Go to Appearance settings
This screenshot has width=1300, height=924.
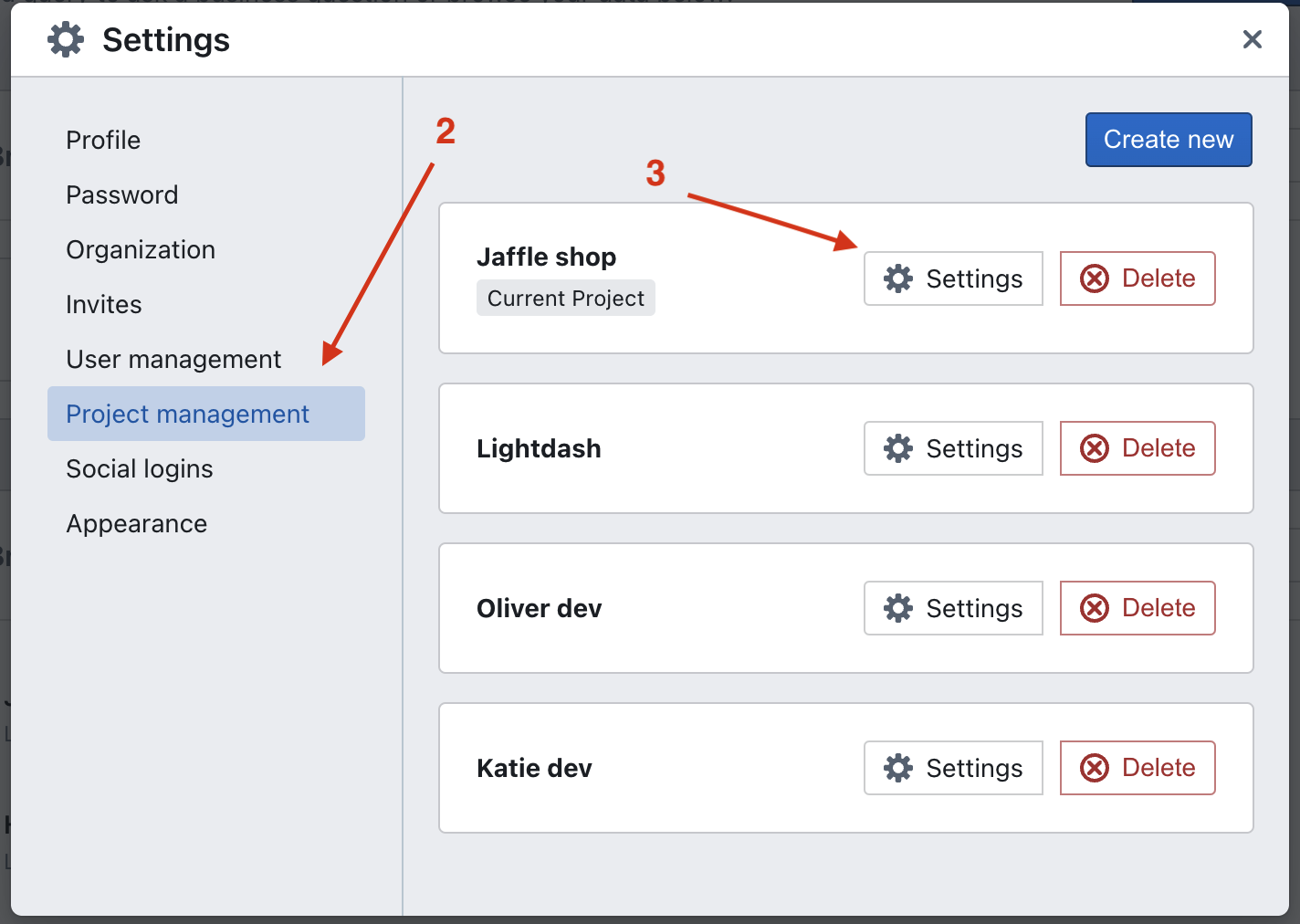pyautogui.click(x=137, y=523)
